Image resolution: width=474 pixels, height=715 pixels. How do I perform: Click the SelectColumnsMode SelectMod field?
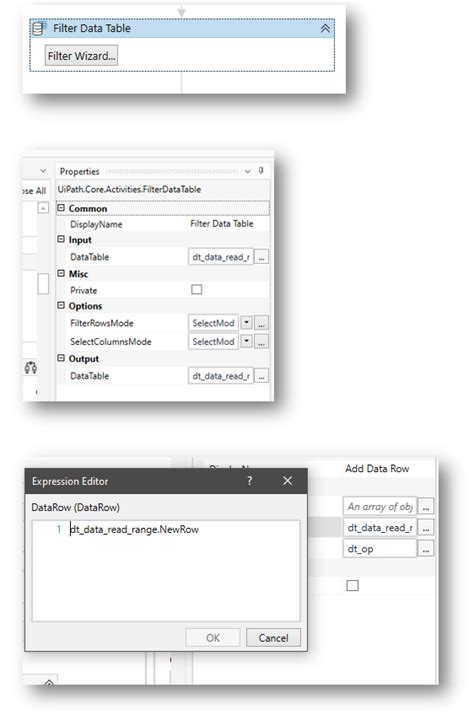(214, 341)
